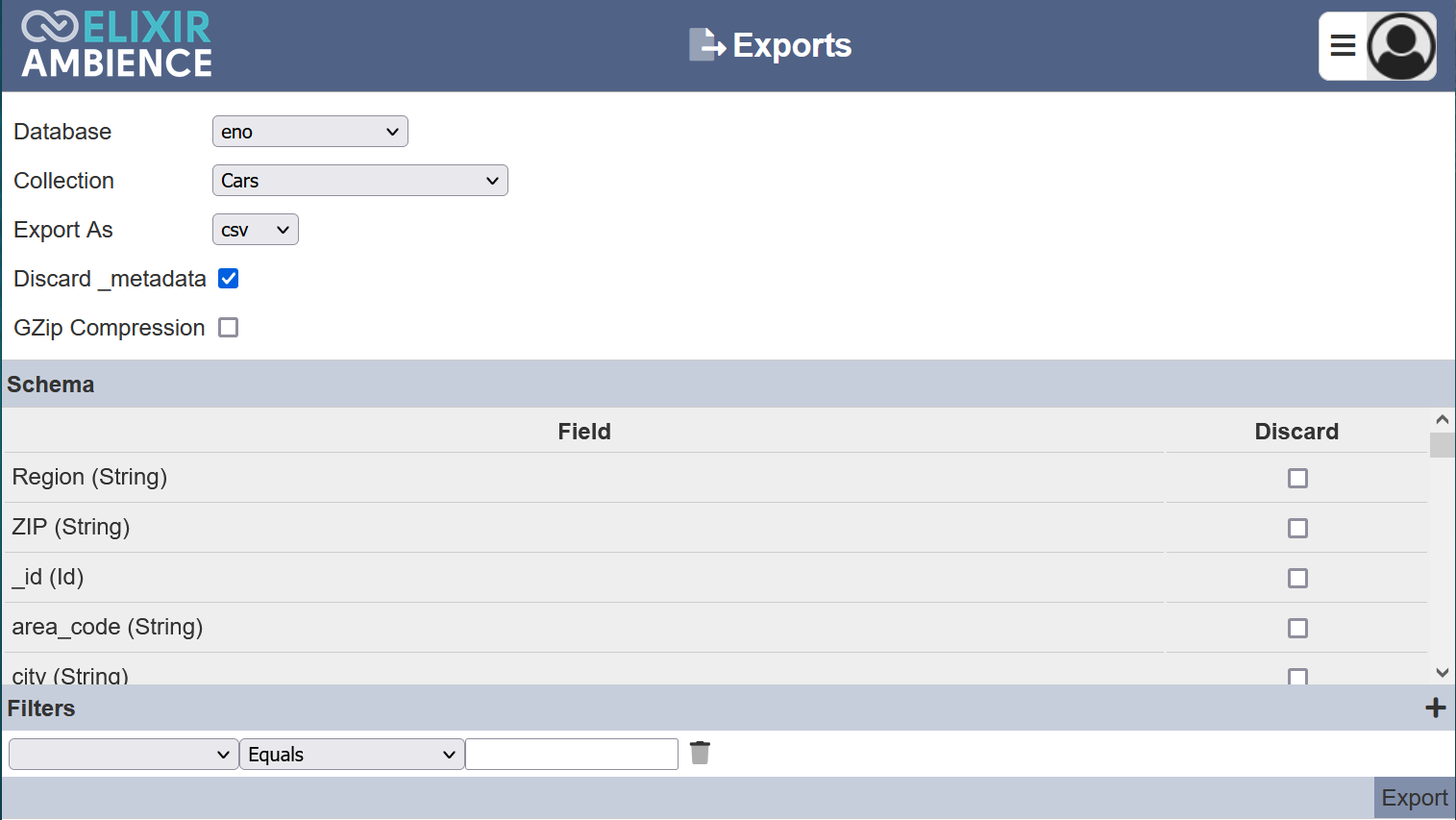
Task: Expand the Collection dropdown showing Cars
Action: pyautogui.click(x=360, y=181)
